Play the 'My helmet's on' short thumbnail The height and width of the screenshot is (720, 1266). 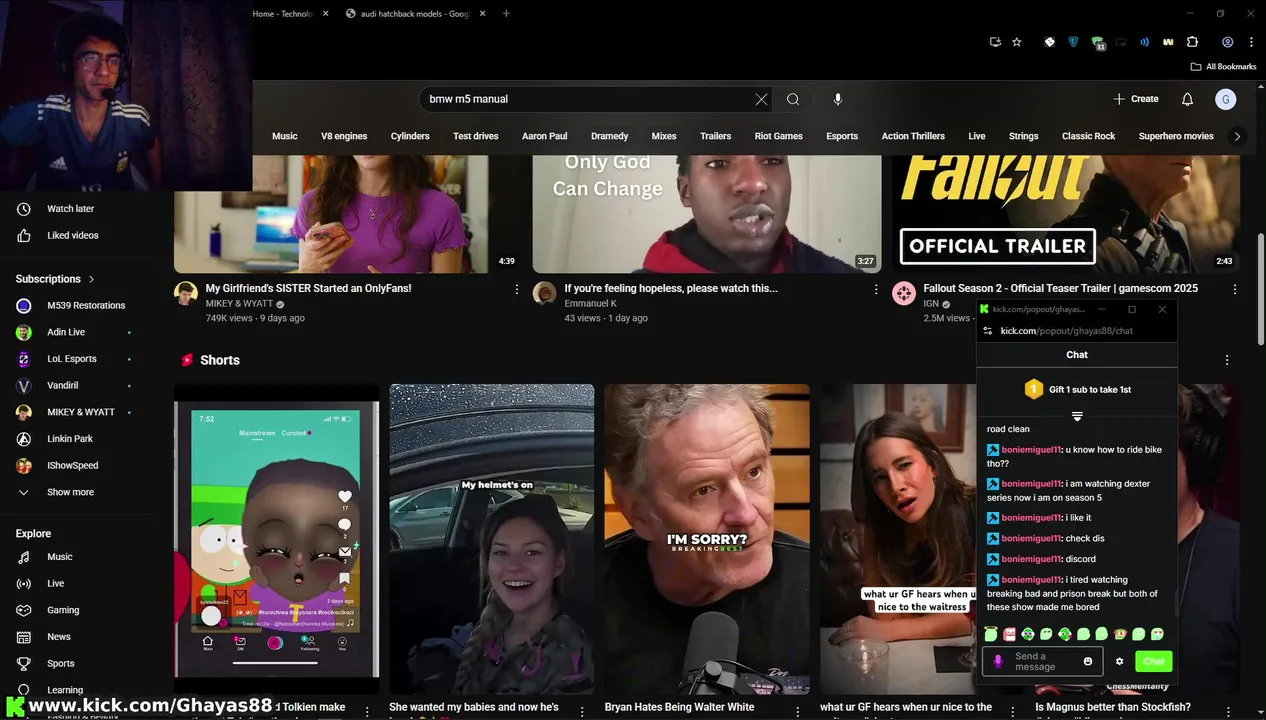click(x=491, y=539)
